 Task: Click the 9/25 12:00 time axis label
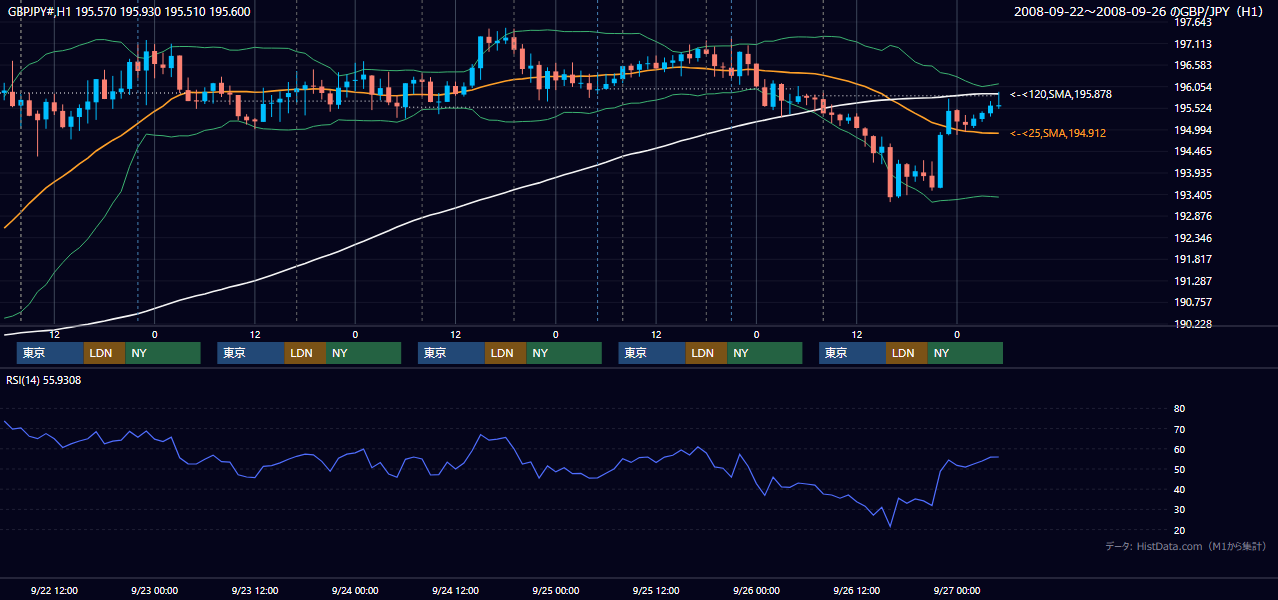[656, 590]
